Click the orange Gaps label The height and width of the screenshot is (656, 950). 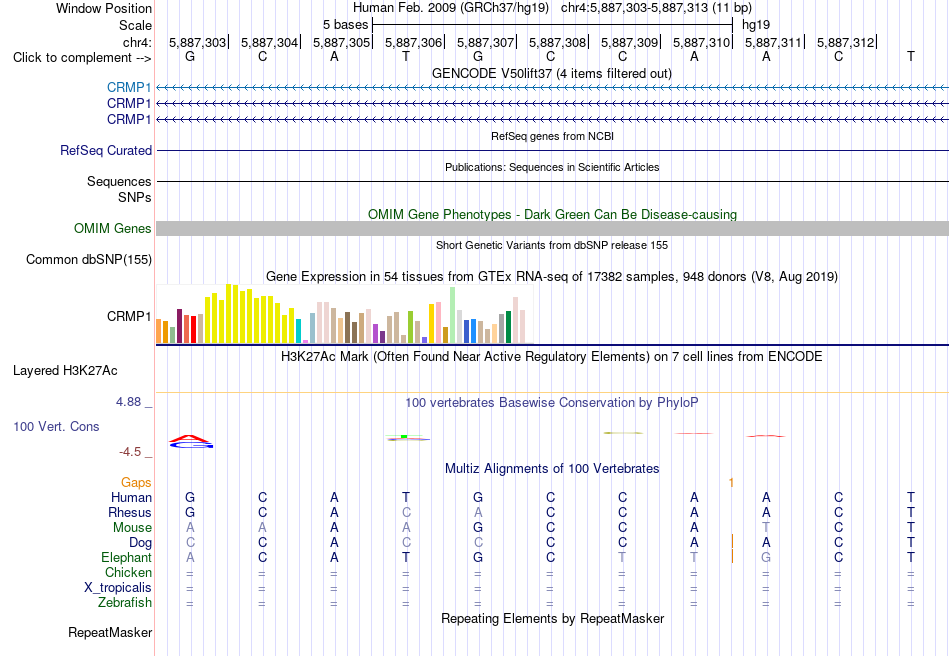(x=136, y=482)
